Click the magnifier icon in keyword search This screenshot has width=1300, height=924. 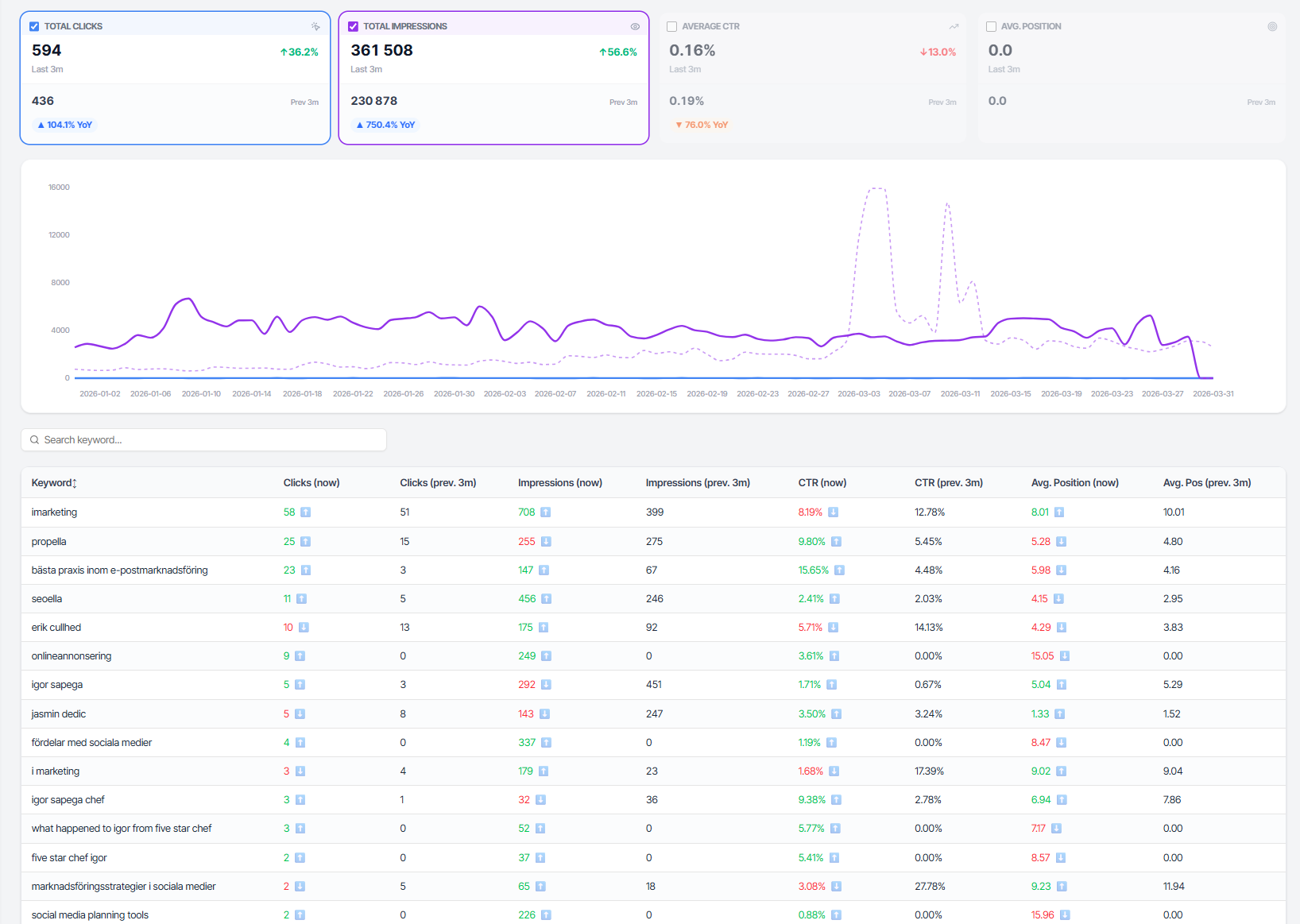click(34, 440)
